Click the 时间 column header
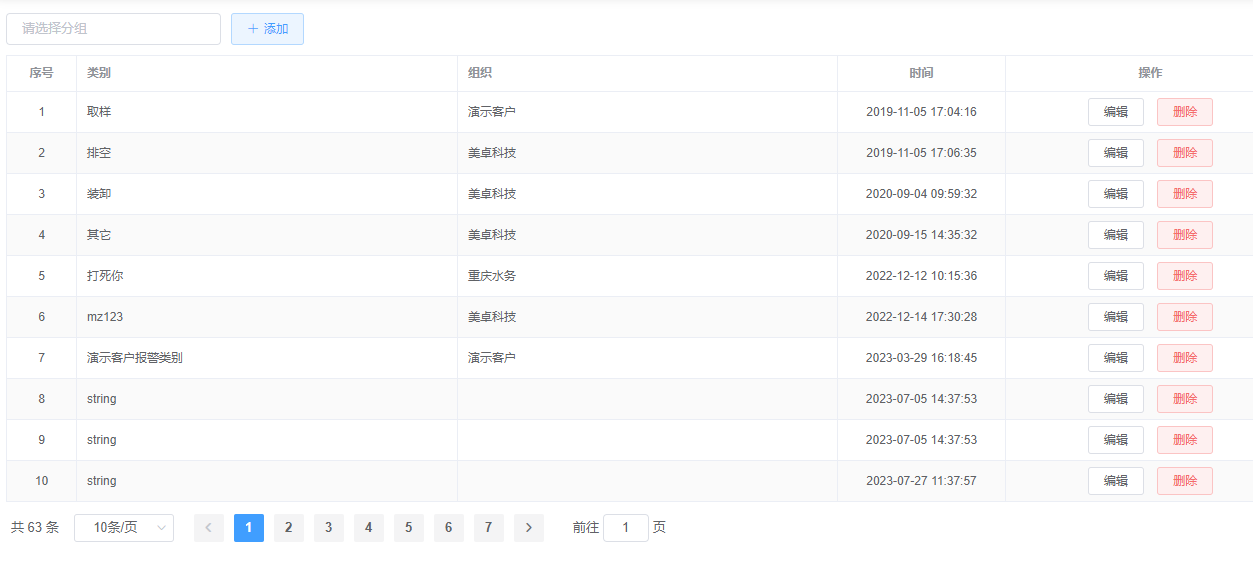1253x572 pixels. (x=921, y=73)
